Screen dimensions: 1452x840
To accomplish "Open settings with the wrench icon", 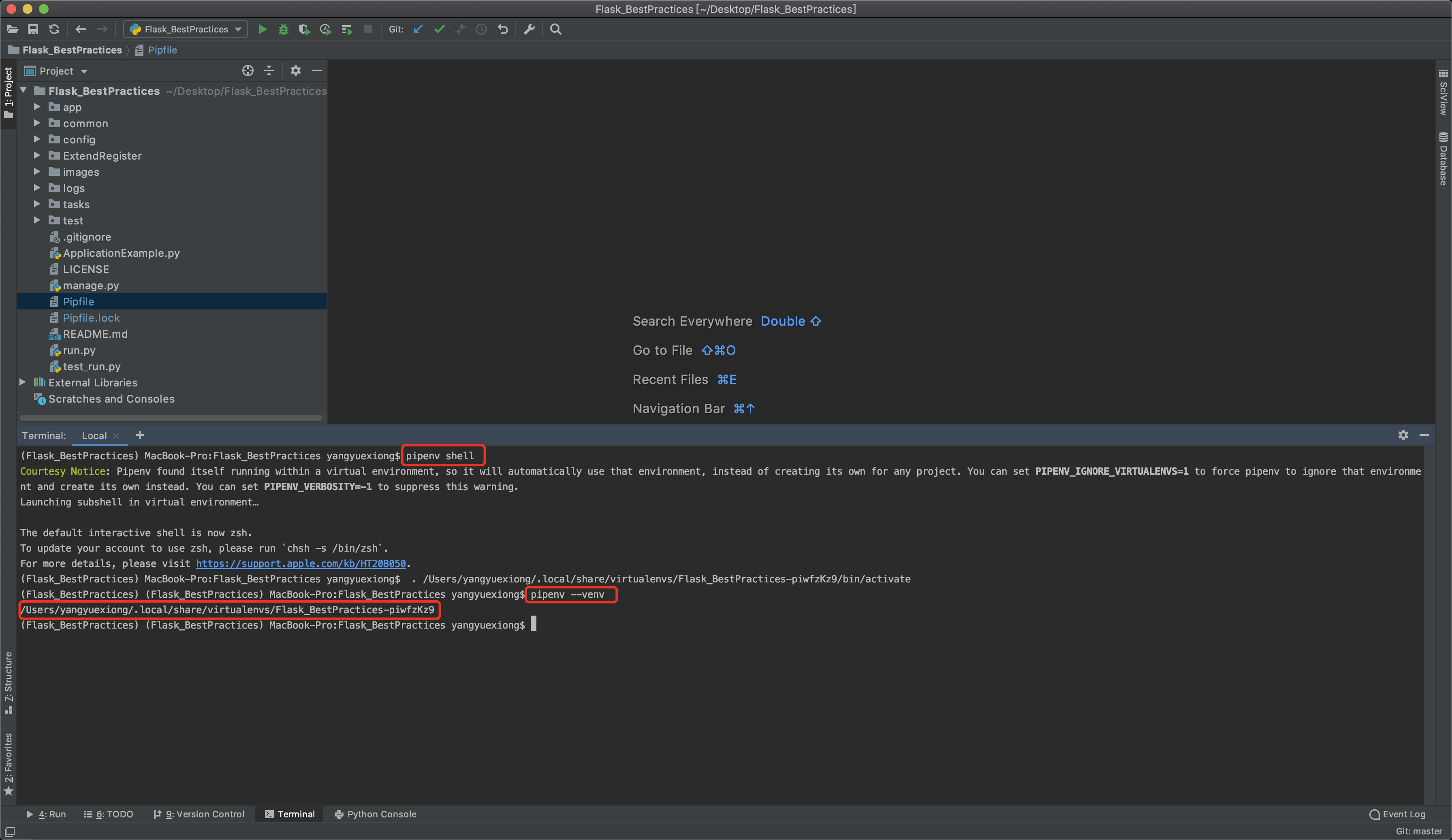I will click(x=530, y=30).
